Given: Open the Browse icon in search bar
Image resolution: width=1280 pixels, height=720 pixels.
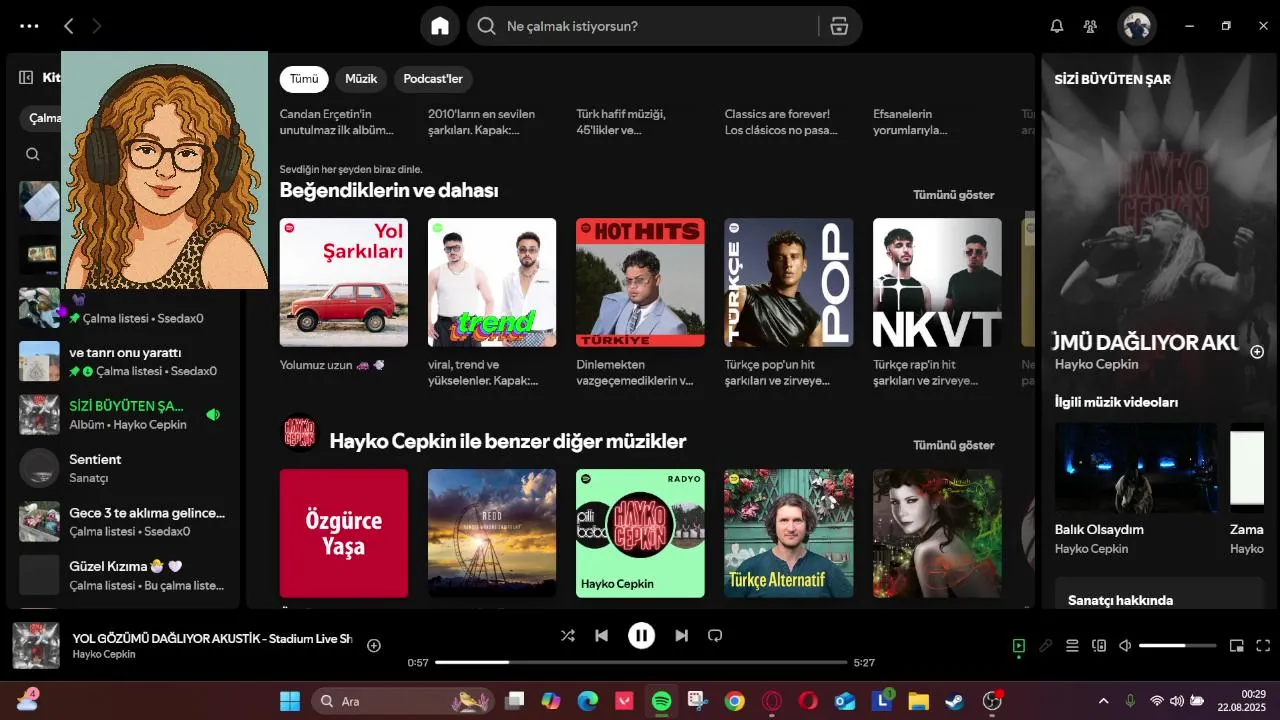Looking at the screenshot, I should [839, 26].
